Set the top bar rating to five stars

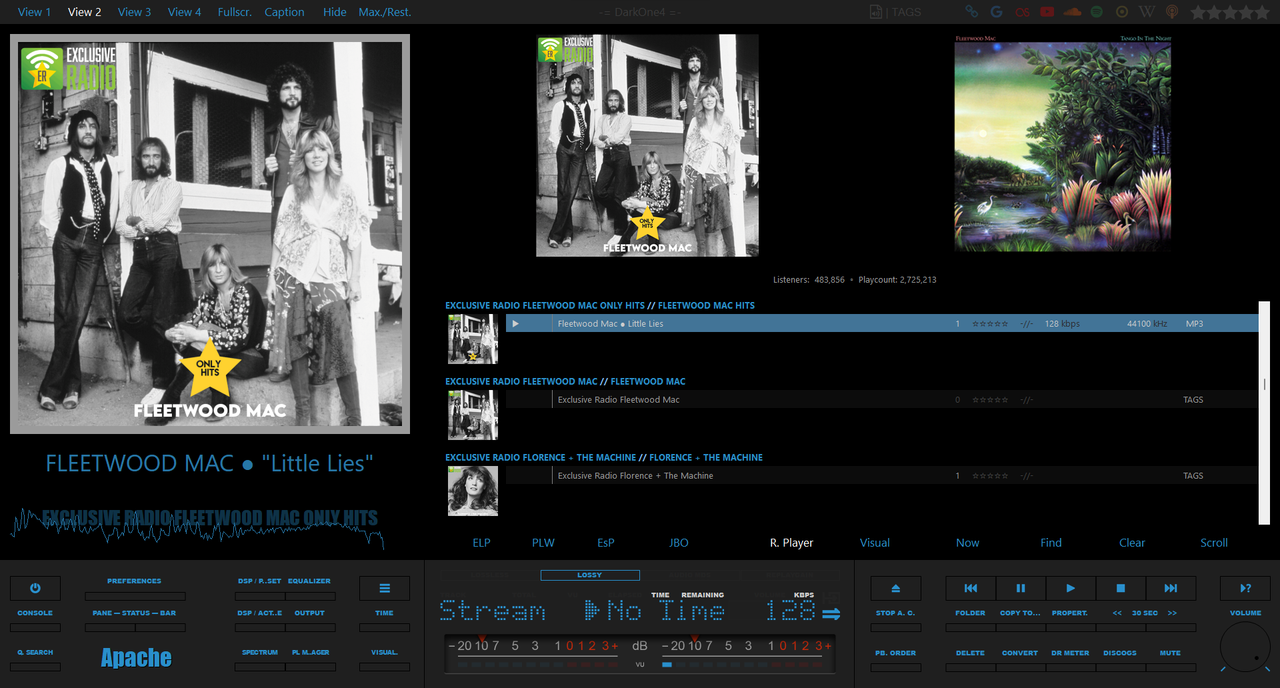1261,12
